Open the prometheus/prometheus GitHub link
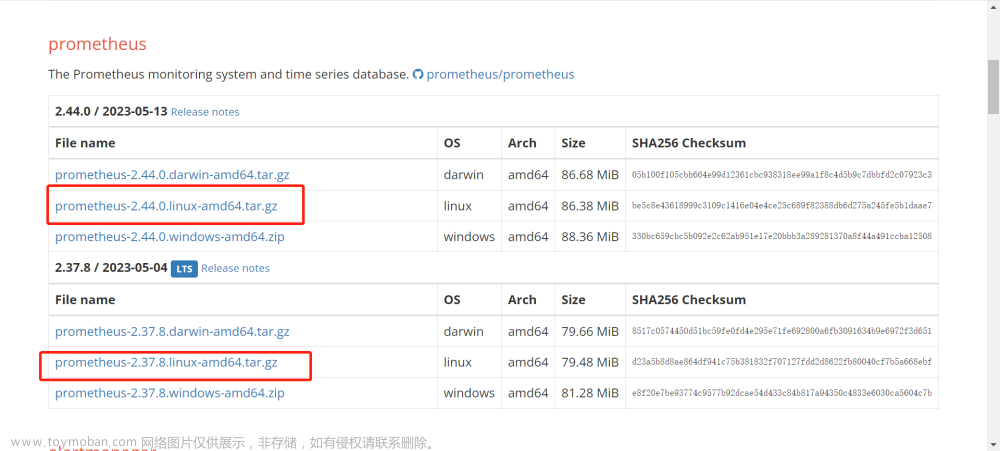Image resolution: width=1000 pixels, height=451 pixels. click(x=500, y=75)
